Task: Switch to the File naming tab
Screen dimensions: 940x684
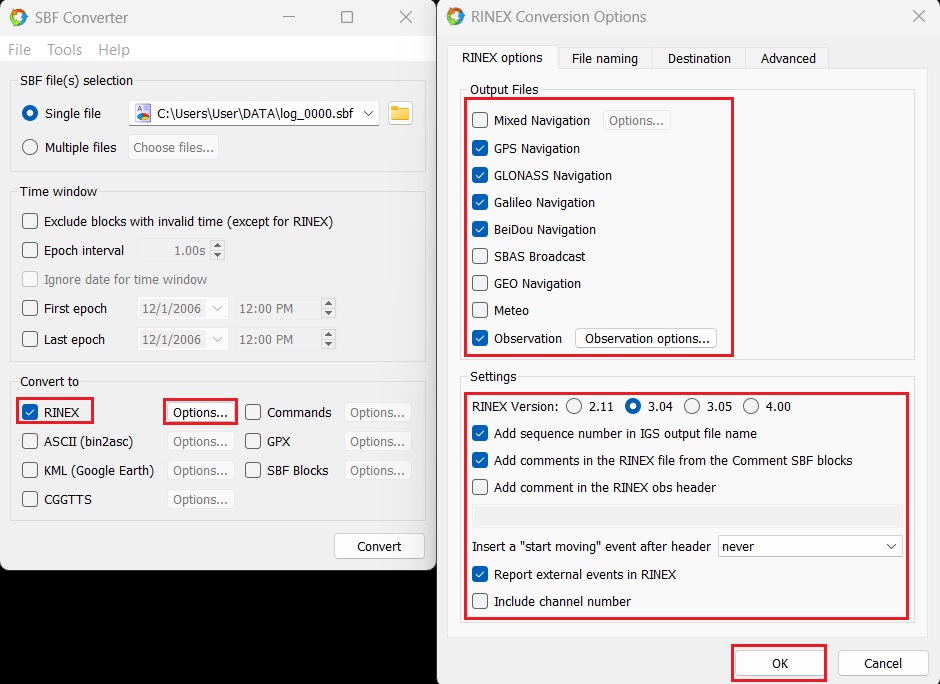Action: (x=604, y=58)
